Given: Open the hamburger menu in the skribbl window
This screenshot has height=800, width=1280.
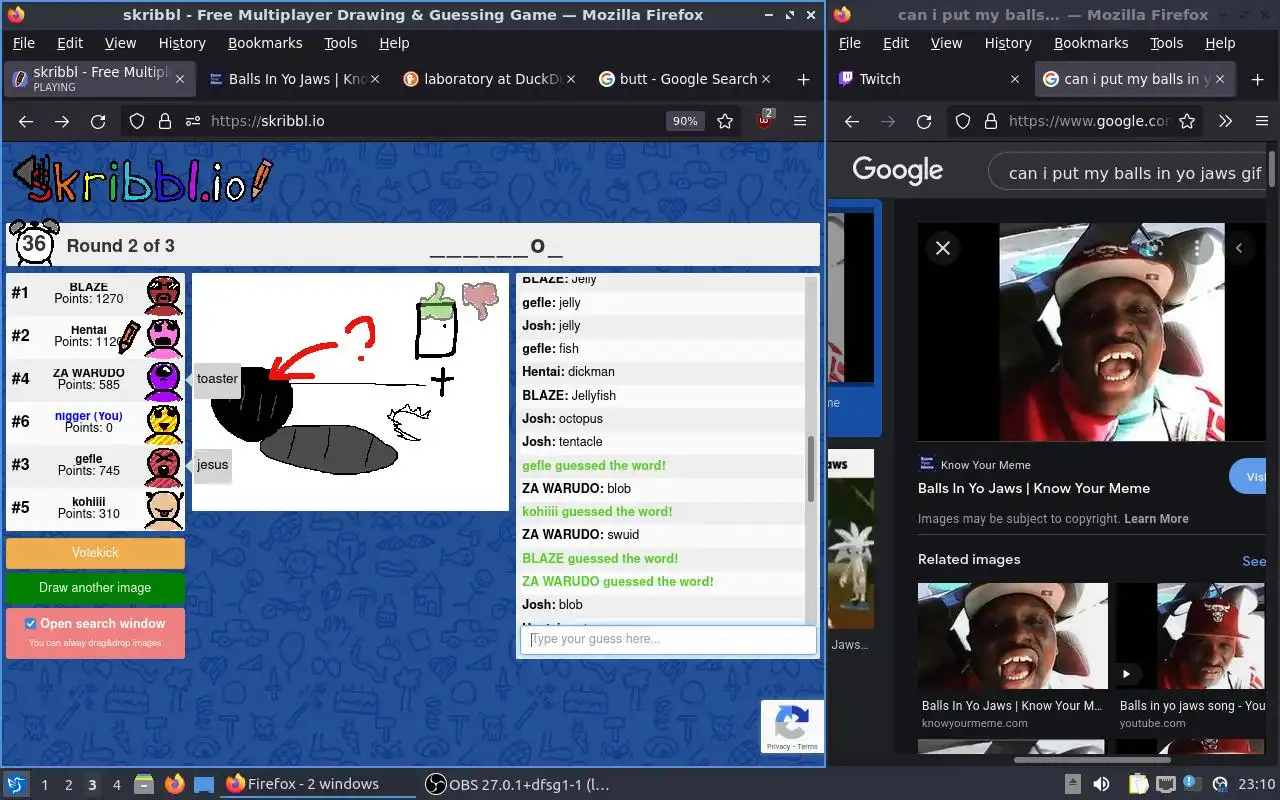Looking at the screenshot, I should tap(800, 121).
